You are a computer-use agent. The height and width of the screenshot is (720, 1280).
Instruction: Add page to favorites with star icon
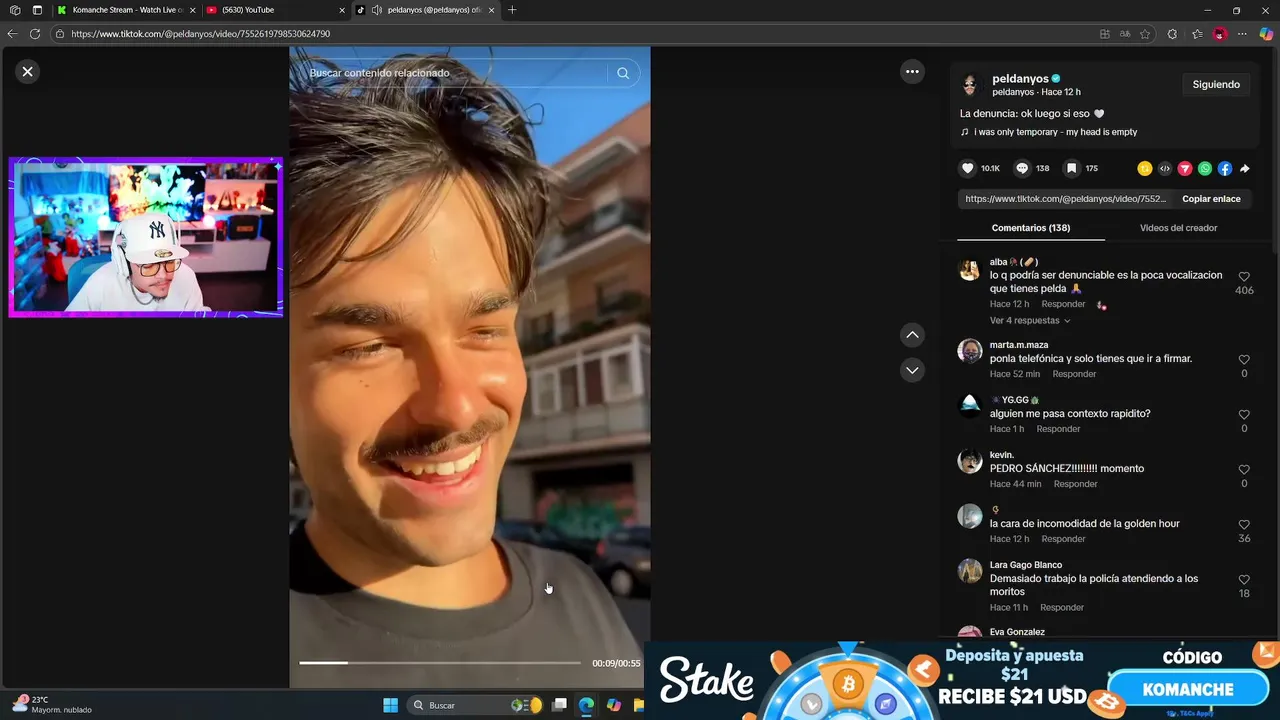(x=1145, y=34)
